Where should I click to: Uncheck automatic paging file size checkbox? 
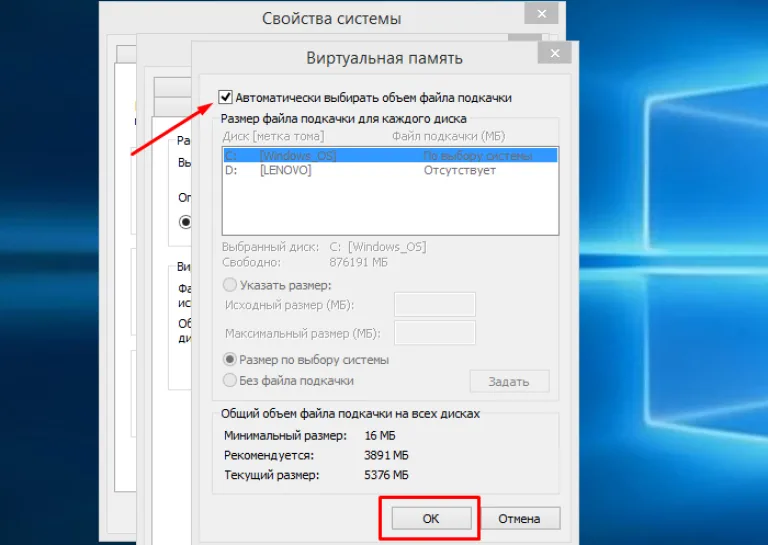click(225, 97)
